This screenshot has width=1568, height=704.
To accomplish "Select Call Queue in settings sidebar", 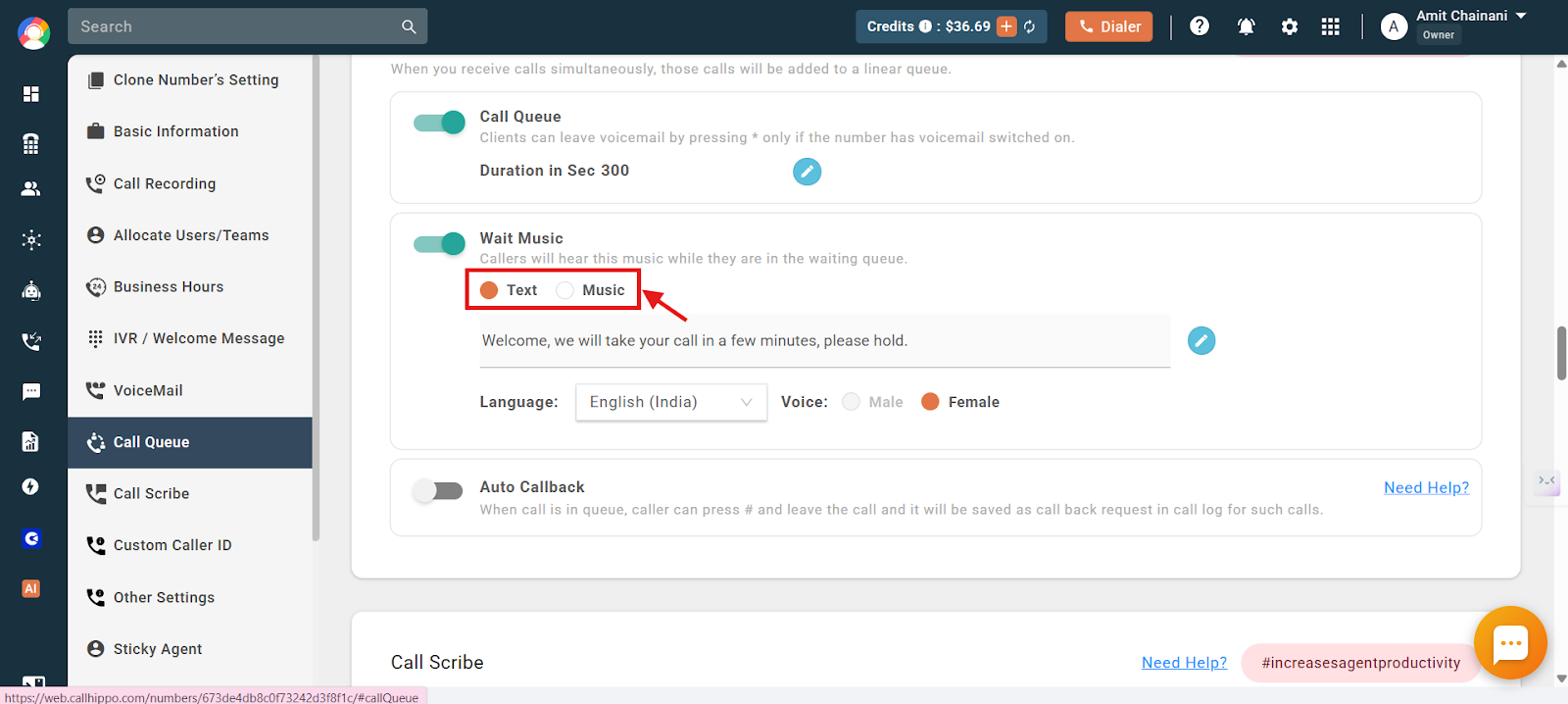I will coord(190,442).
